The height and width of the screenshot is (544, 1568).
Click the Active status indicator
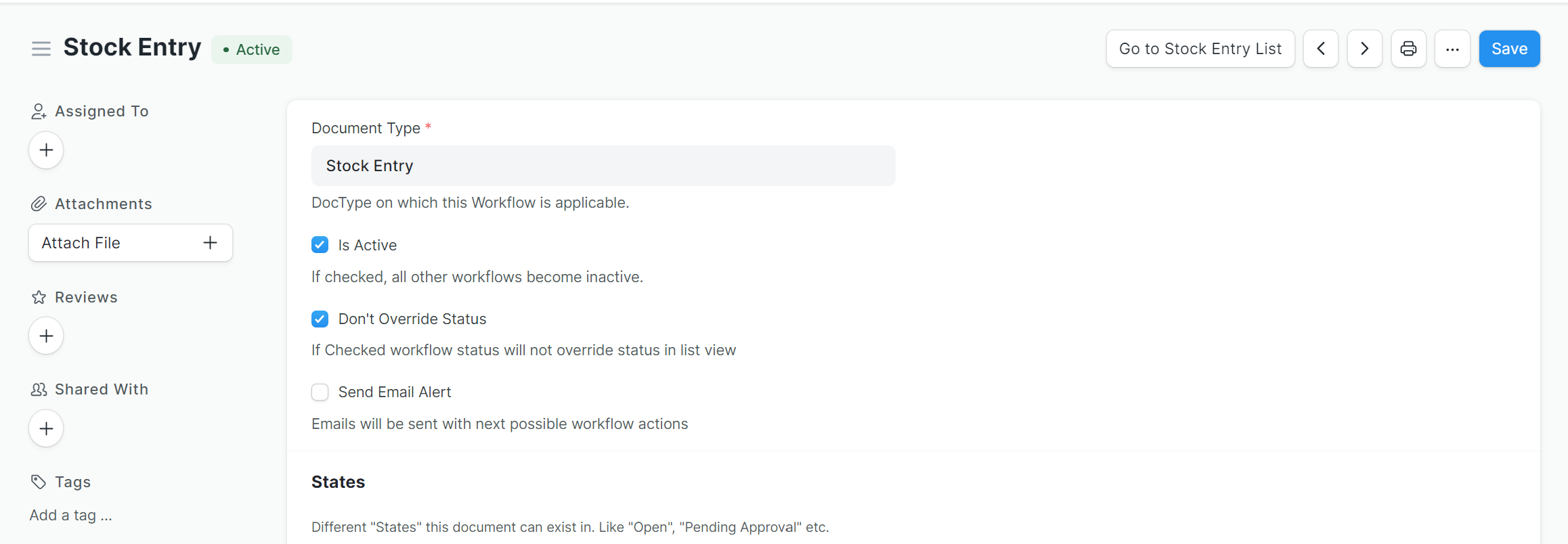pyautogui.click(x=251, y=49)
